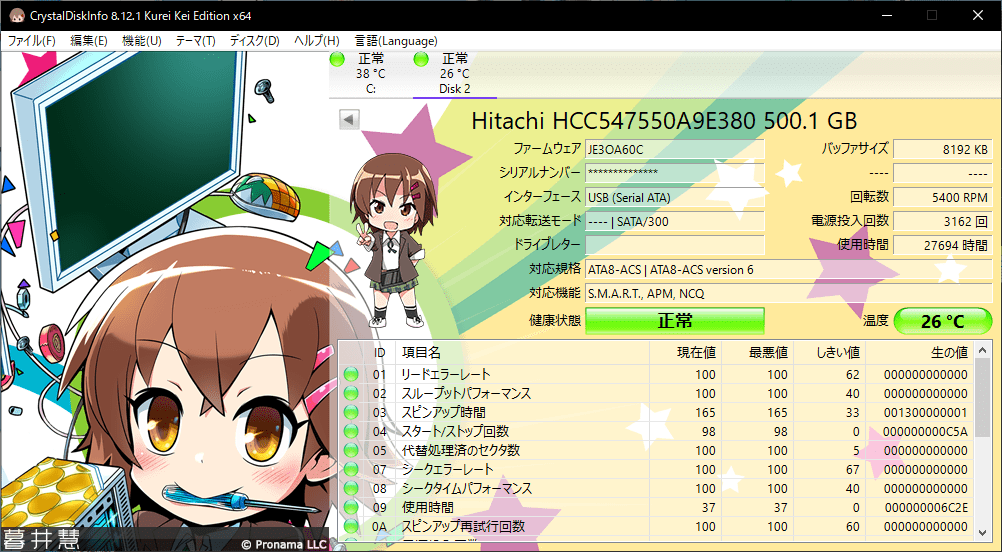Open the テーマ(T) menu
Screen dimensions: 1002x552
point(195,41)
